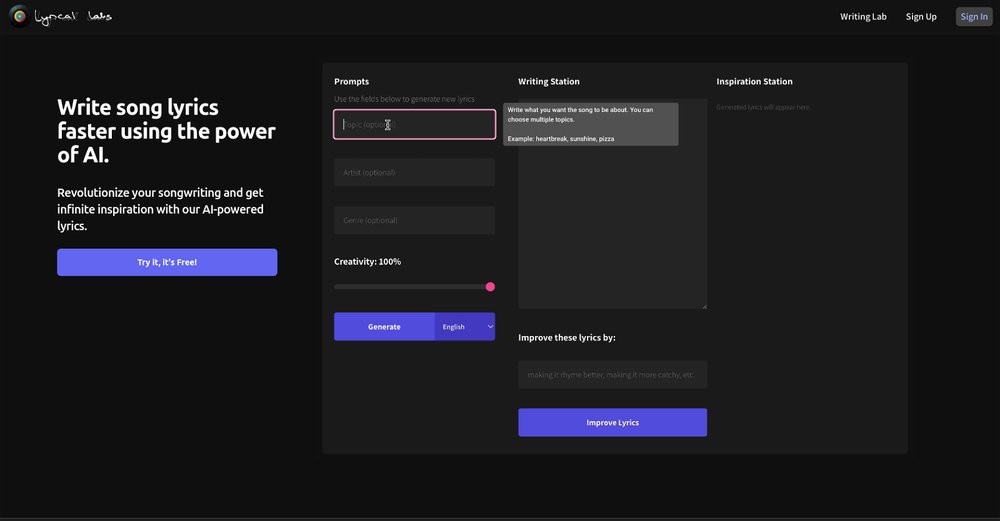Screen dimensions: 1000x521
Task: Focus the "Improve these lyrics by" input
Action: click(x=612, y=375)
